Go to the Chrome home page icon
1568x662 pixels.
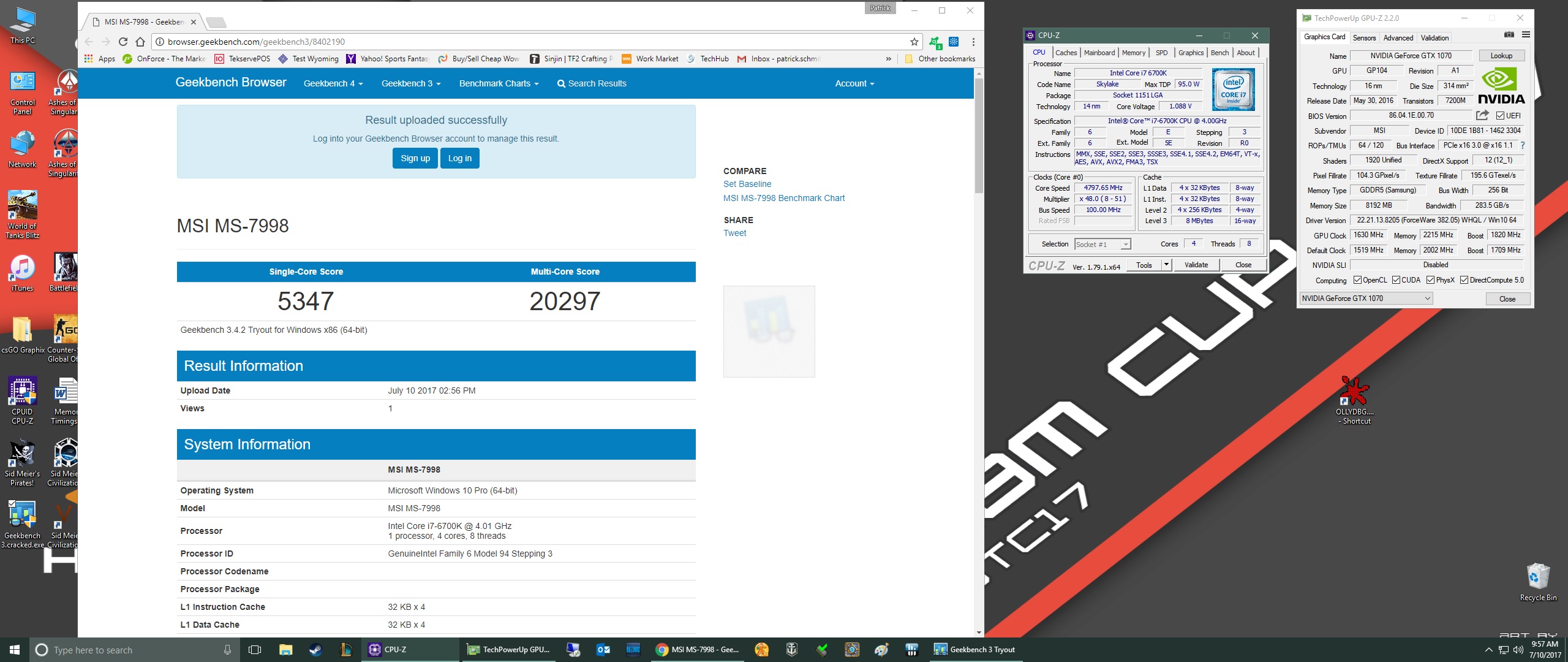coord(140,42)
